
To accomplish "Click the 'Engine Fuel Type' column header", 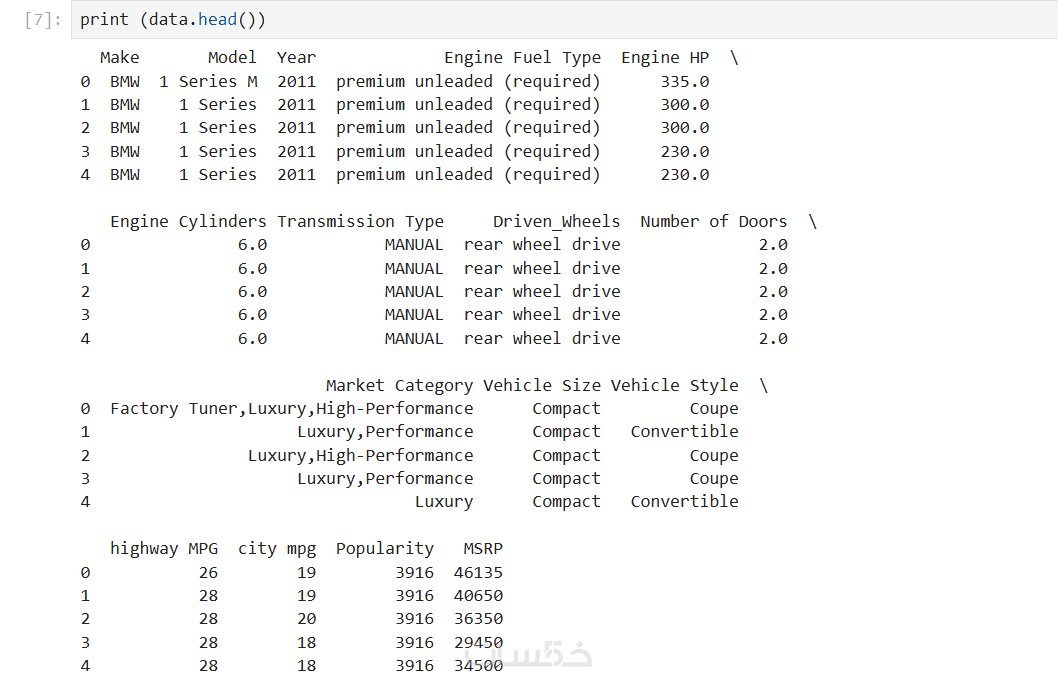I will point(522,58).
